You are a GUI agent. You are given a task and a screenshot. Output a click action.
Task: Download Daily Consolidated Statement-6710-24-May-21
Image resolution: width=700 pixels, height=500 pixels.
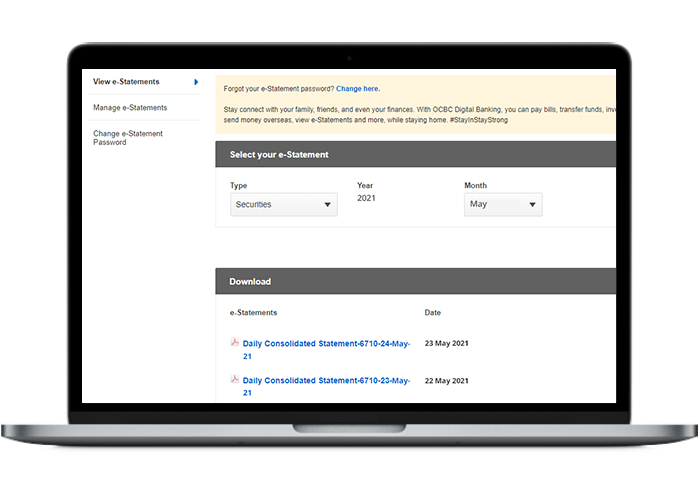[x=326, y=350]
